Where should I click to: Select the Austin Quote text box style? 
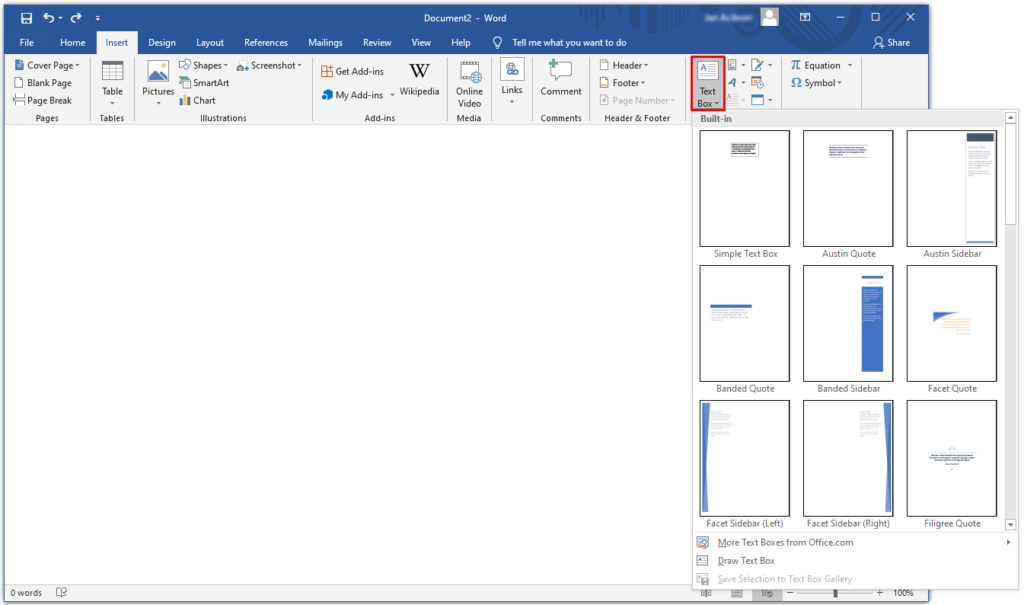point(848,188)
